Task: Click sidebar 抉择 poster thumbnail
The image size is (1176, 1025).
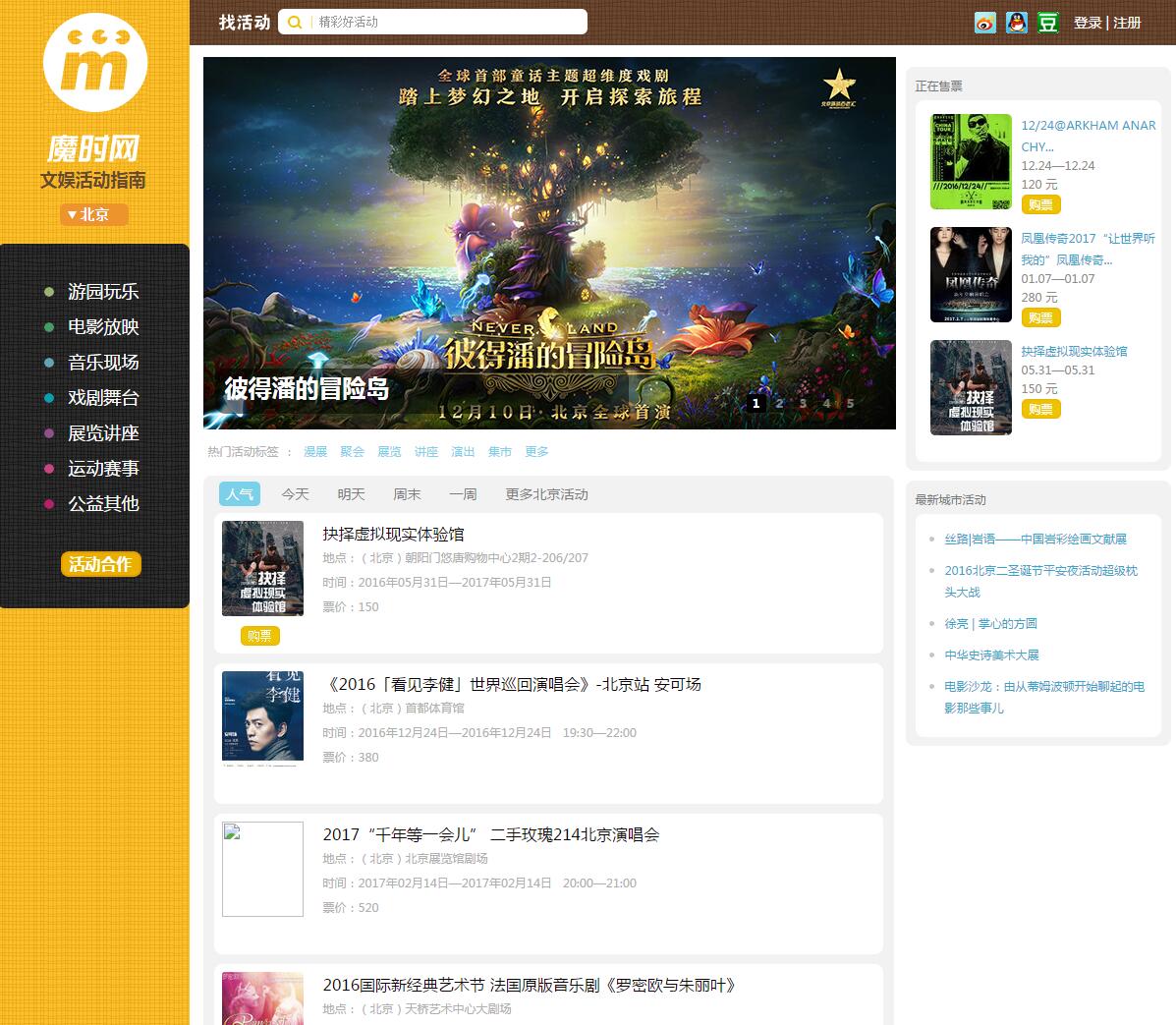Action: click(x=971, y=387)
